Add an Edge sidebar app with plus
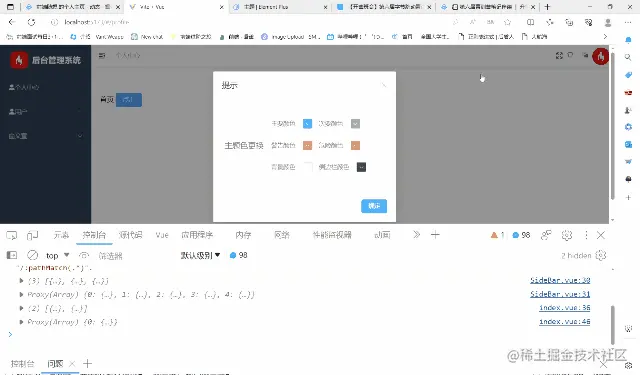This screenshot has width=640, height=375. click(628, 197)
